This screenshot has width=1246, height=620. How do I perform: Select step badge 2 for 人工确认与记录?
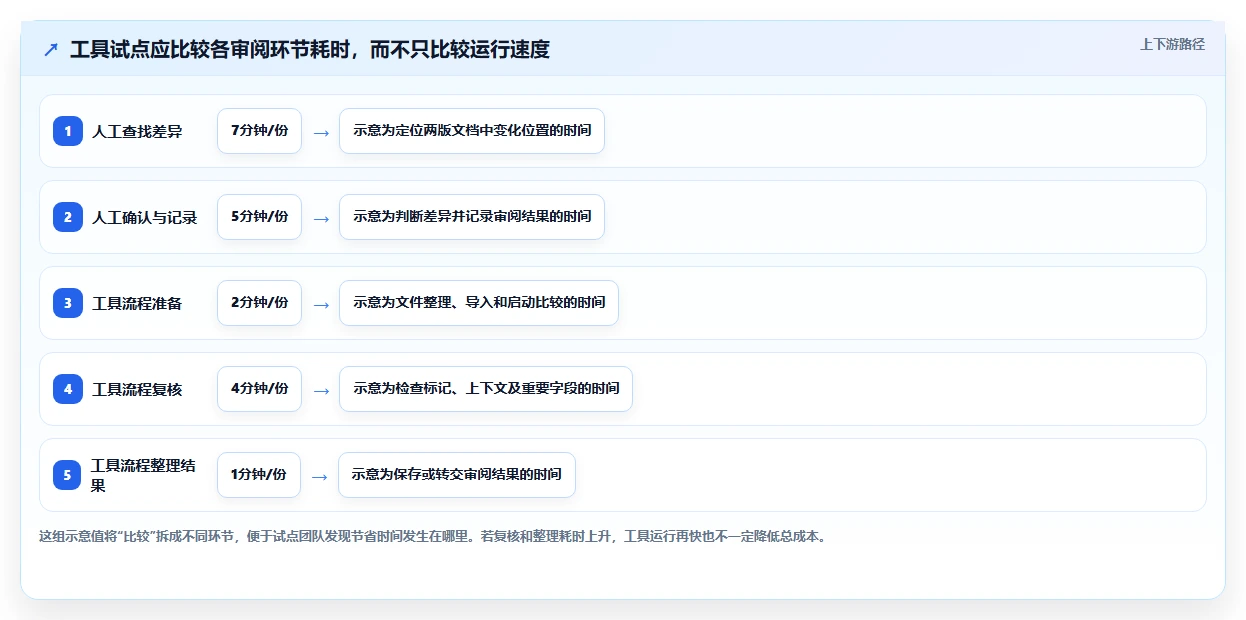68,217
